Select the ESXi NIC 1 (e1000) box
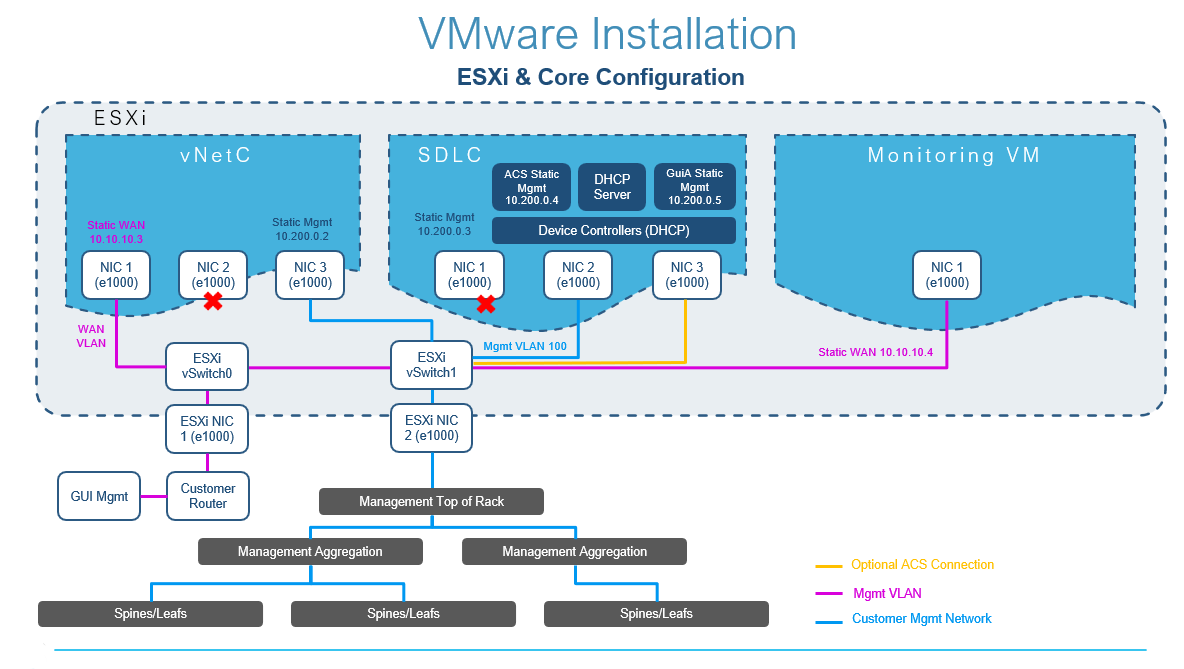The width and height of the screenshot is (1184, 669). coord(207,428)
